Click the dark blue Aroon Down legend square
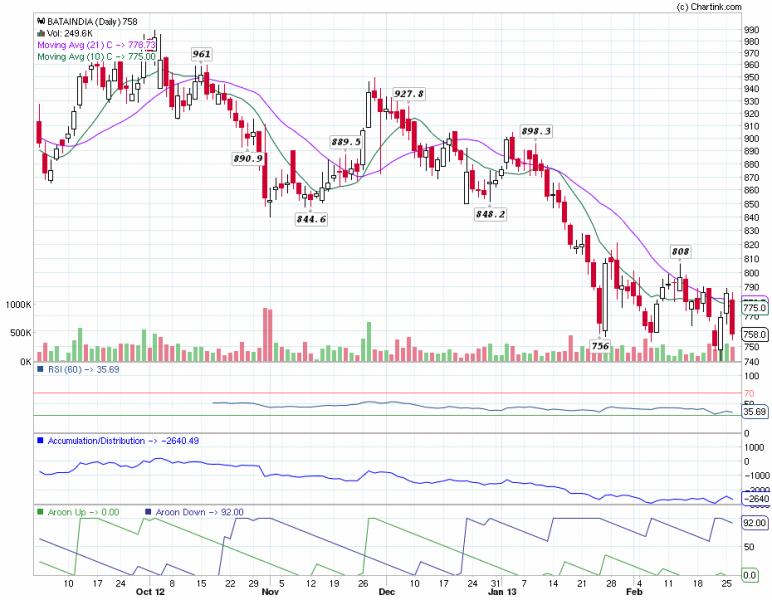 coord(148,512)
